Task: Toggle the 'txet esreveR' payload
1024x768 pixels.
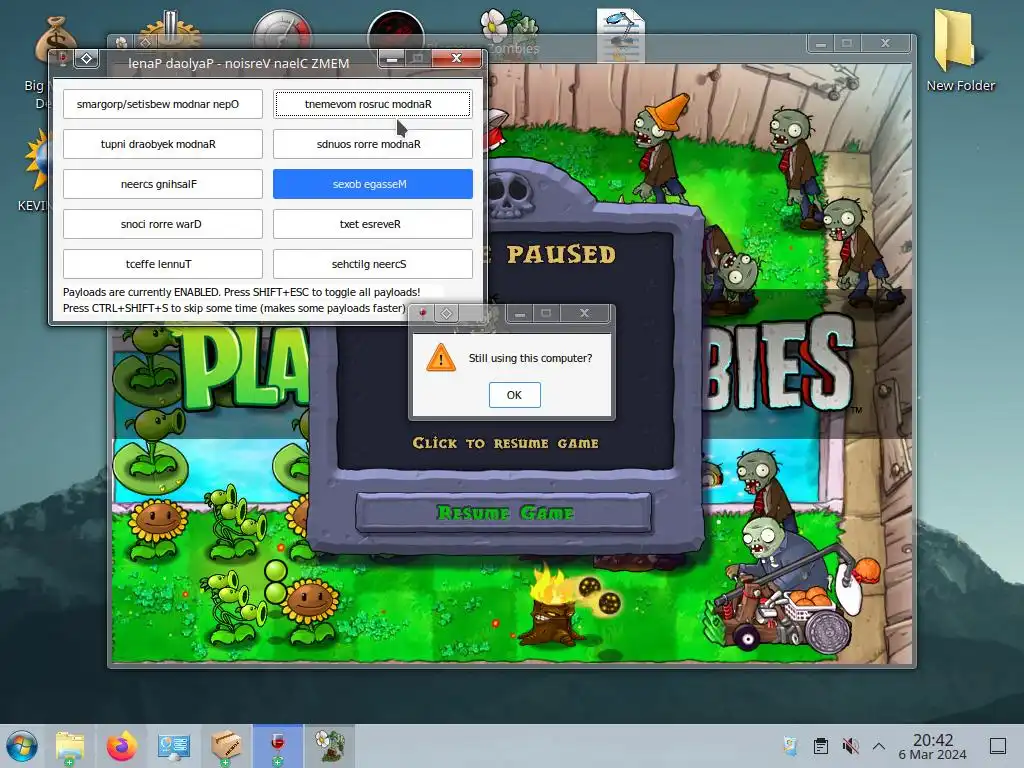Action: [372, 224]
